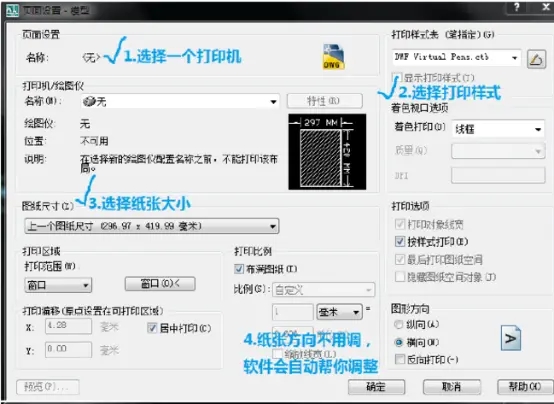554x404 pixels.
Task: Click the AutoCAD title bar app icon
Action: click(x=12, y=11)
